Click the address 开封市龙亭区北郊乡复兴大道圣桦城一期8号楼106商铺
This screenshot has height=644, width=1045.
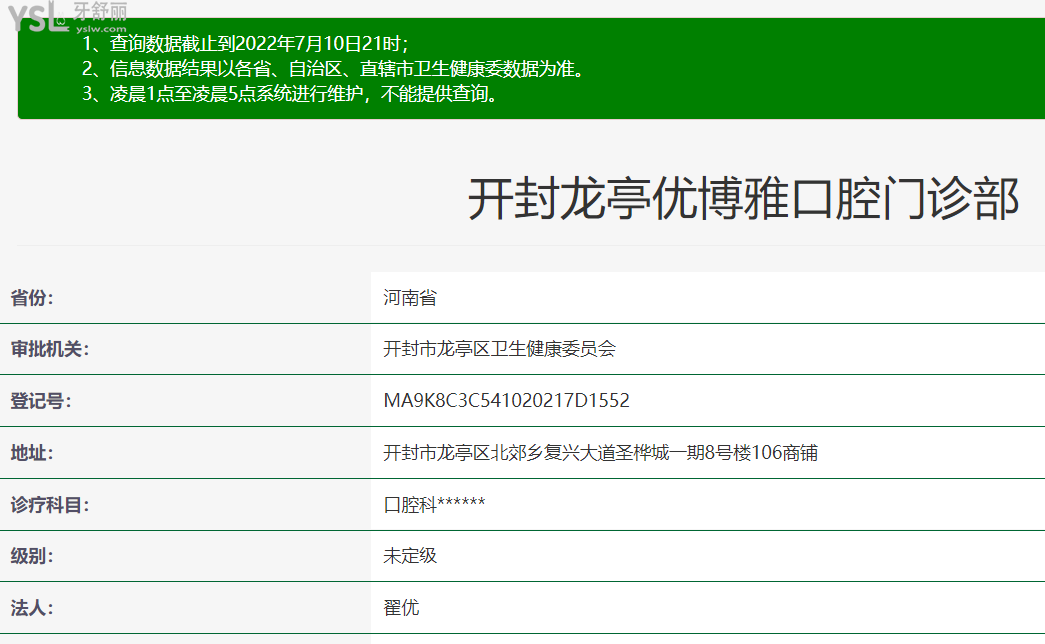[x=600, y=453]
